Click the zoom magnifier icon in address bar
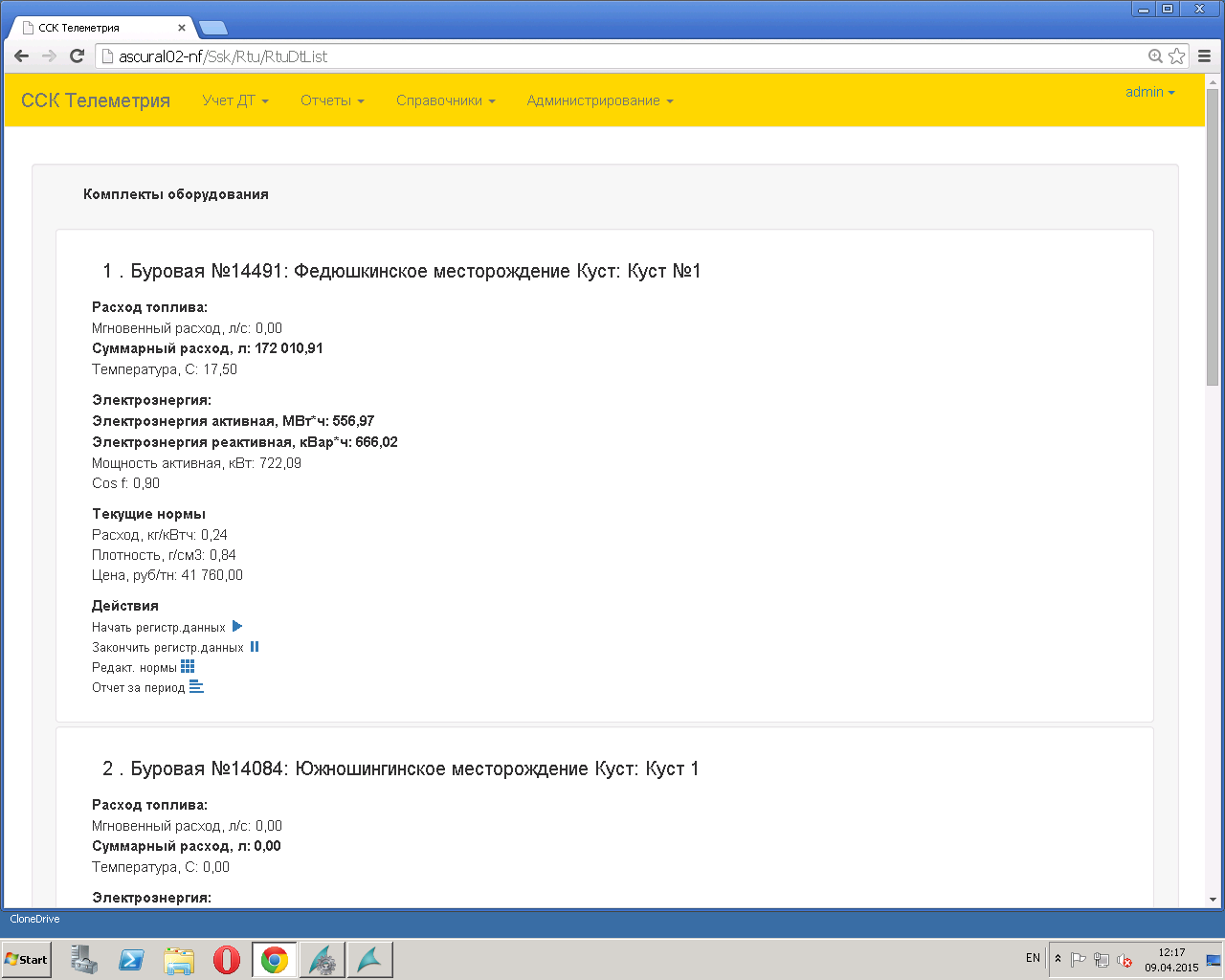 click(1155, 56)
